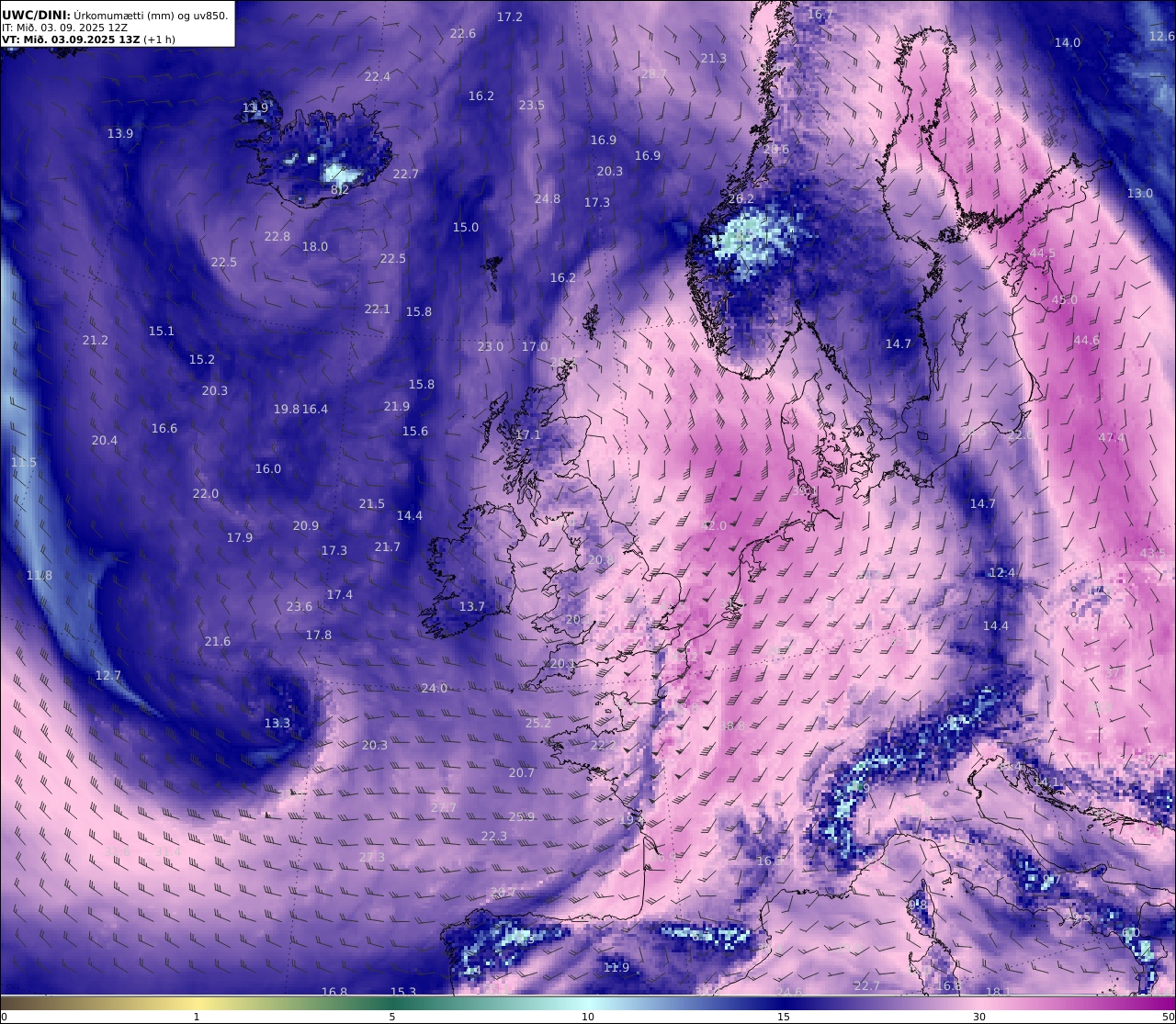1176x1024 pixels.
Task: Click the colorbar tick label 10
Action: click(x=588, y=1017)
